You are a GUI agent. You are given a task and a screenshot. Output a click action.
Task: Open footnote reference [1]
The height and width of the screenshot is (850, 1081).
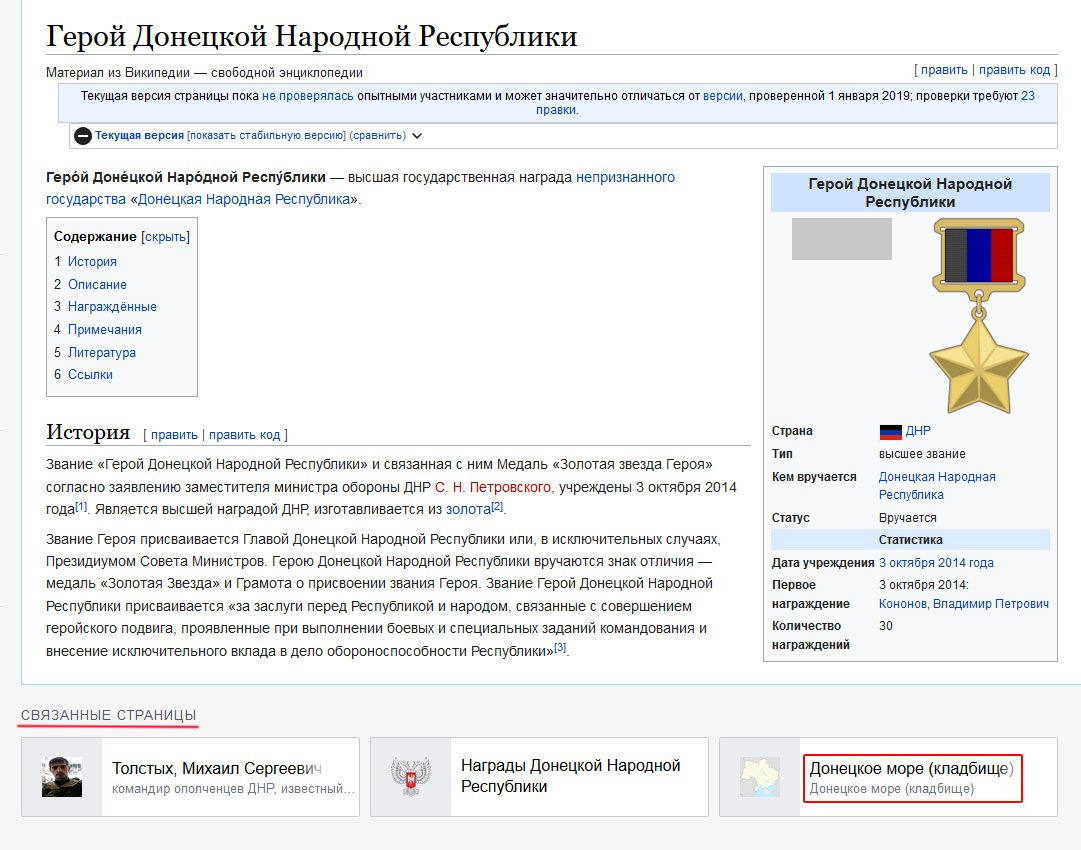click(x=81, y=507)
